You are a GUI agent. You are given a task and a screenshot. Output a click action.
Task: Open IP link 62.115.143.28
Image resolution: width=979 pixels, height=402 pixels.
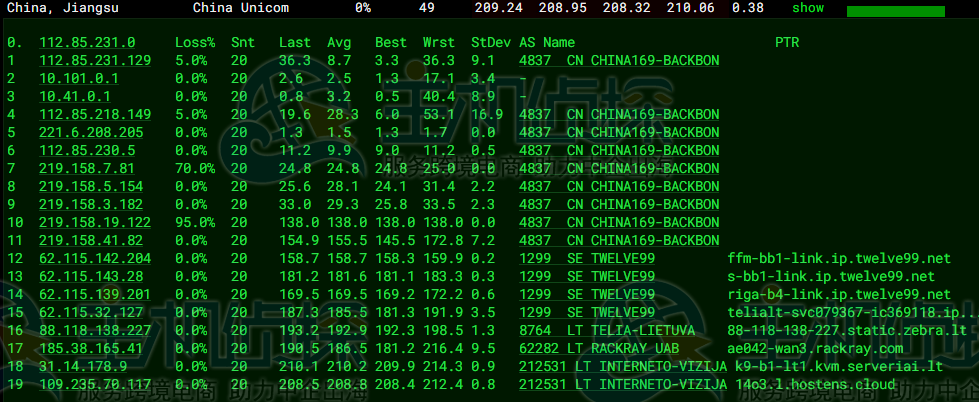click(x=91, y=277)
